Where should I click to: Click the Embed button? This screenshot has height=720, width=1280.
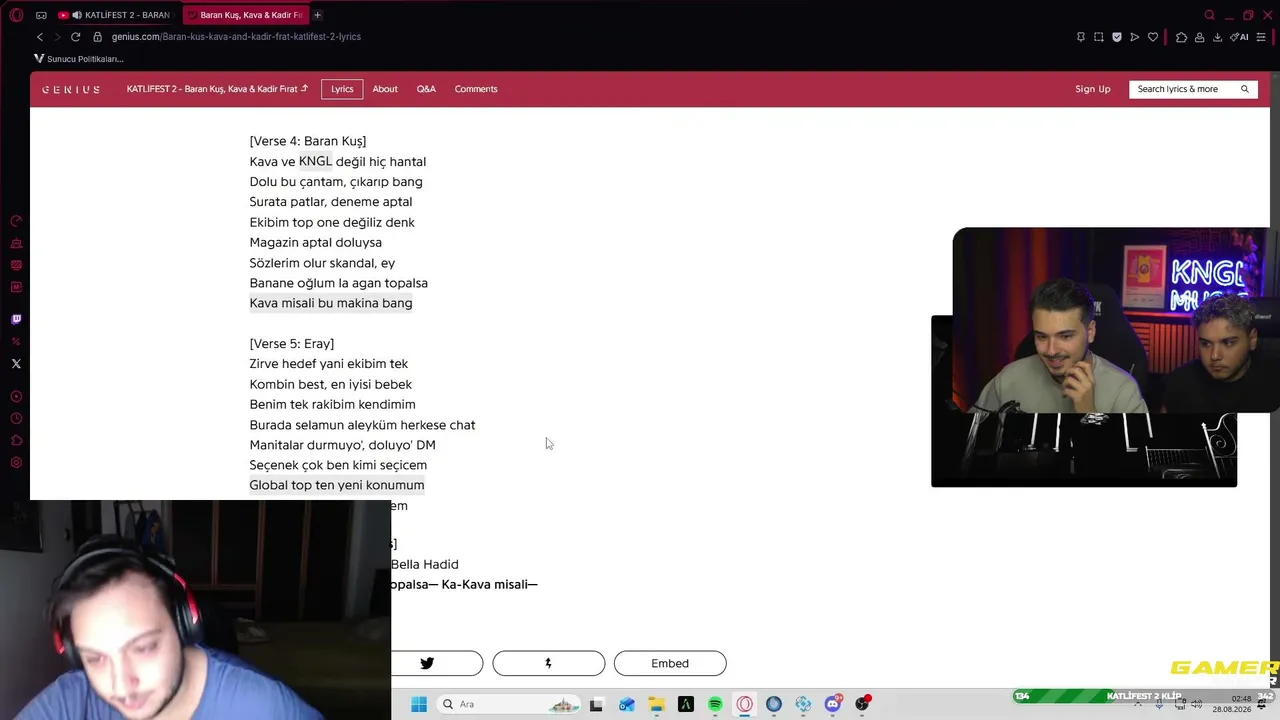(670, 663)
